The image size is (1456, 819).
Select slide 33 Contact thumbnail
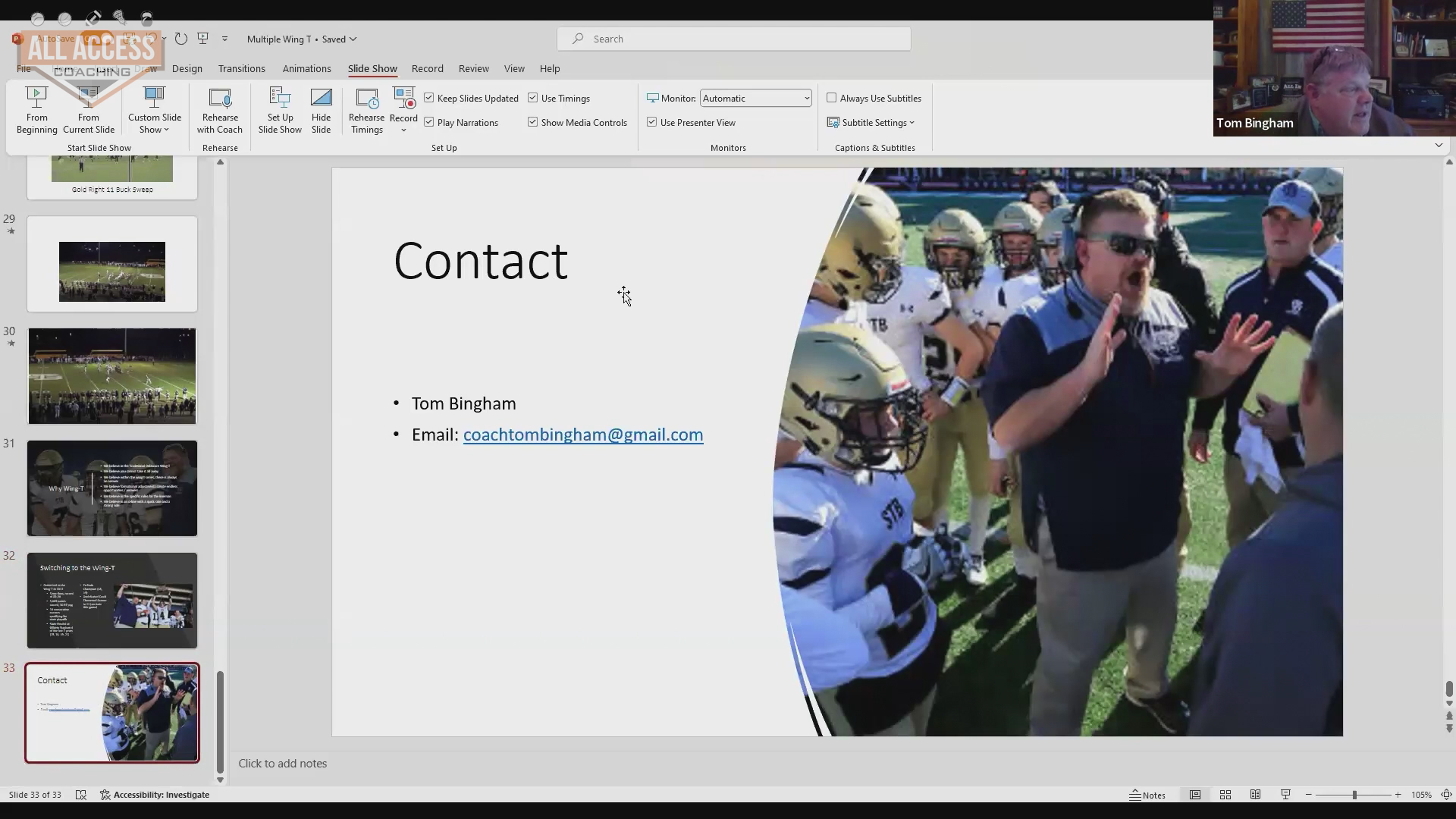click(x=112, y=713)
